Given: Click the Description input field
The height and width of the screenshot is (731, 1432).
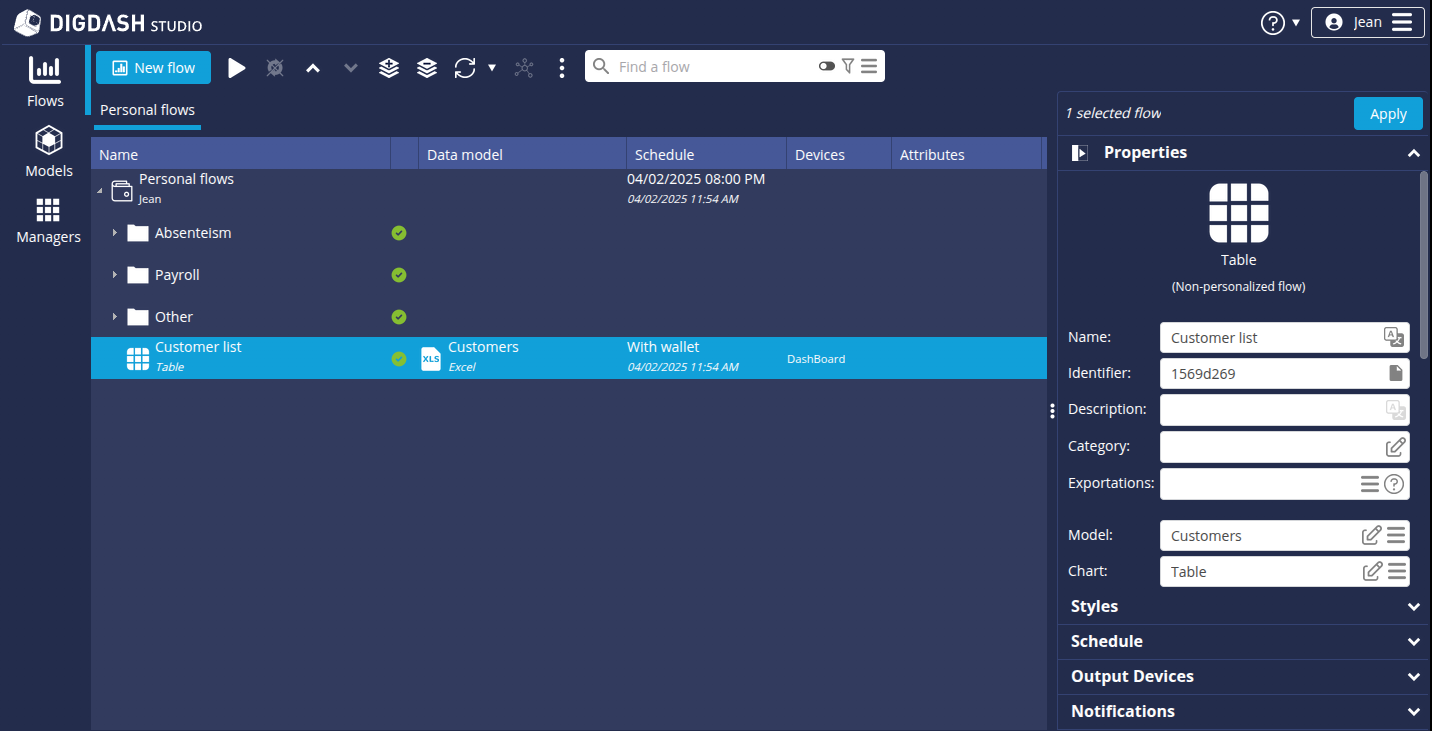Looking at the screenshot, I should pyautogui.click(x=1270, y=409).
